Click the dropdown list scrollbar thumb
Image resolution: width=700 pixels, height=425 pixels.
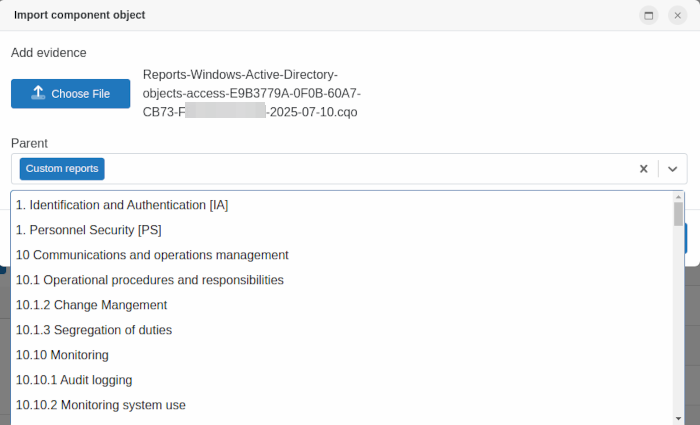678,214
